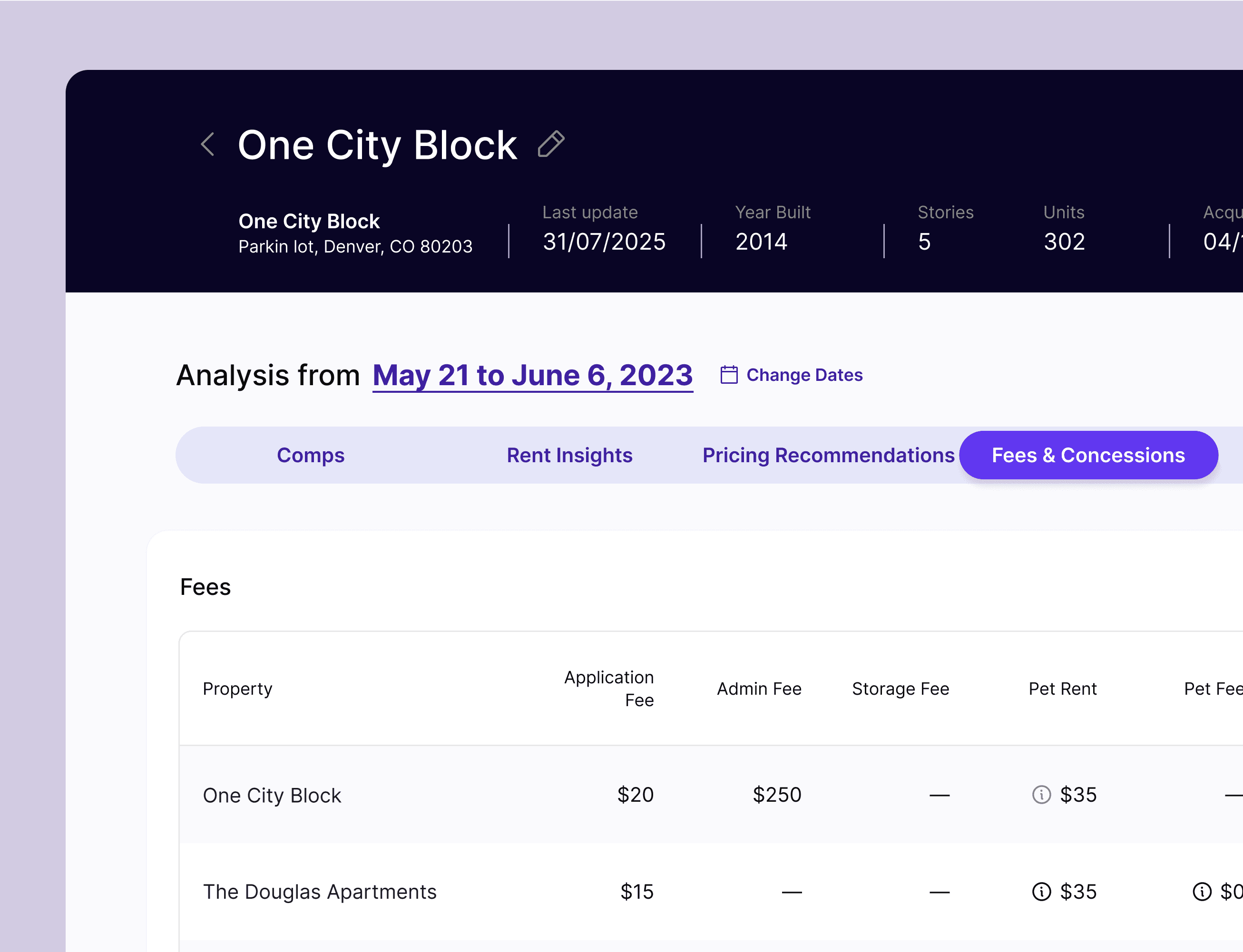
Task: Select the One City Block table row name
Action: [272, 796]
